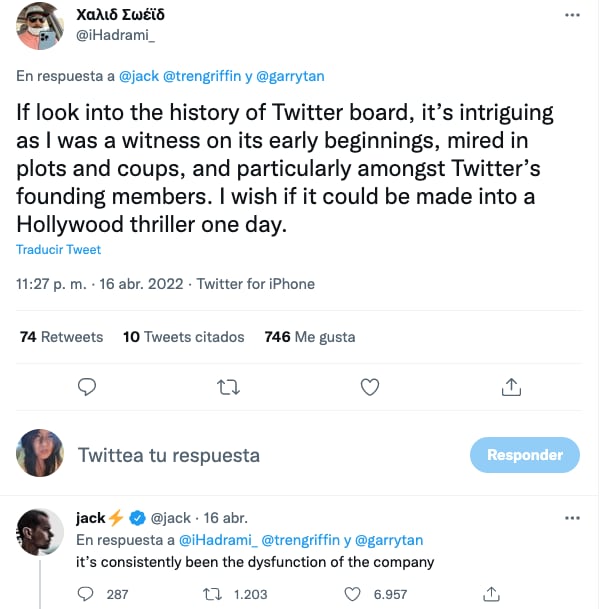This screenshot has height=609, width=603.
Task: Open more options menu on jack's reply
Action: (572, 518)
